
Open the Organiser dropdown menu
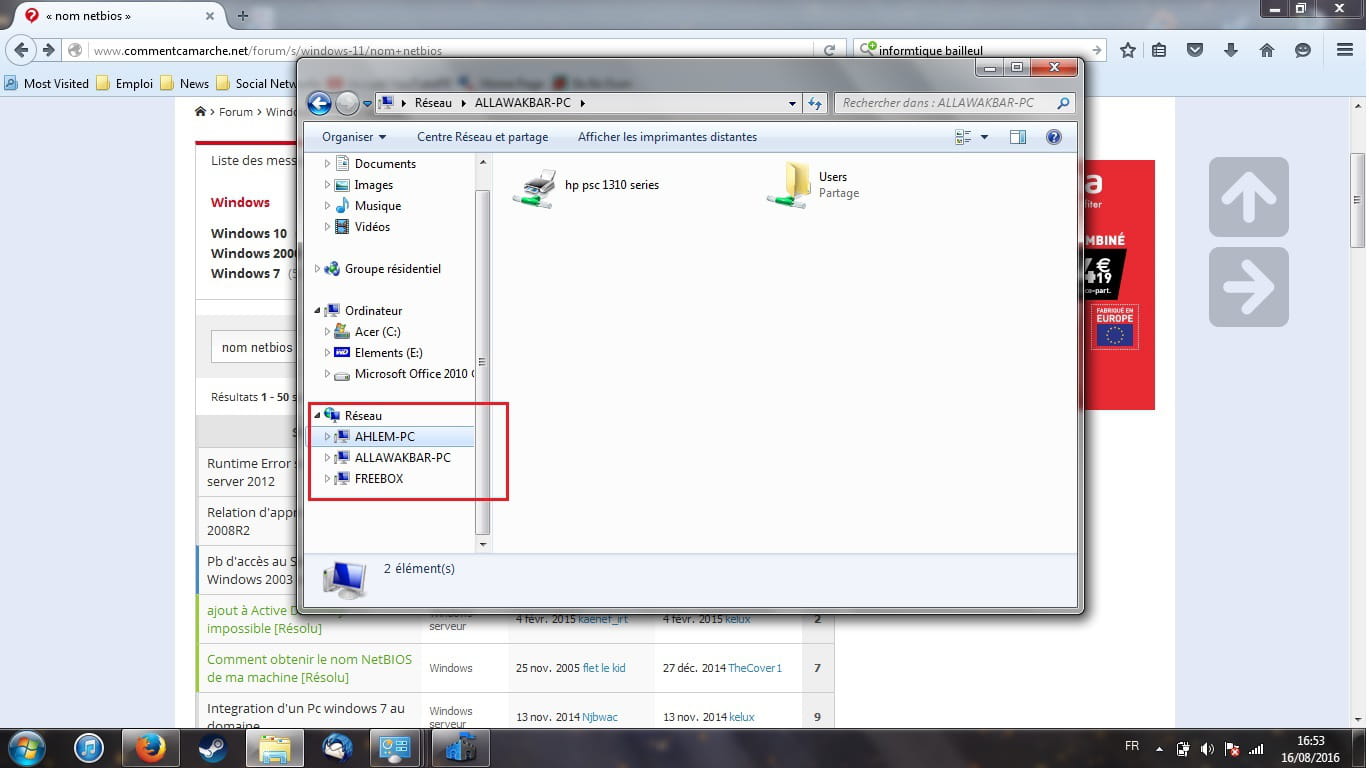pos(353,137)
